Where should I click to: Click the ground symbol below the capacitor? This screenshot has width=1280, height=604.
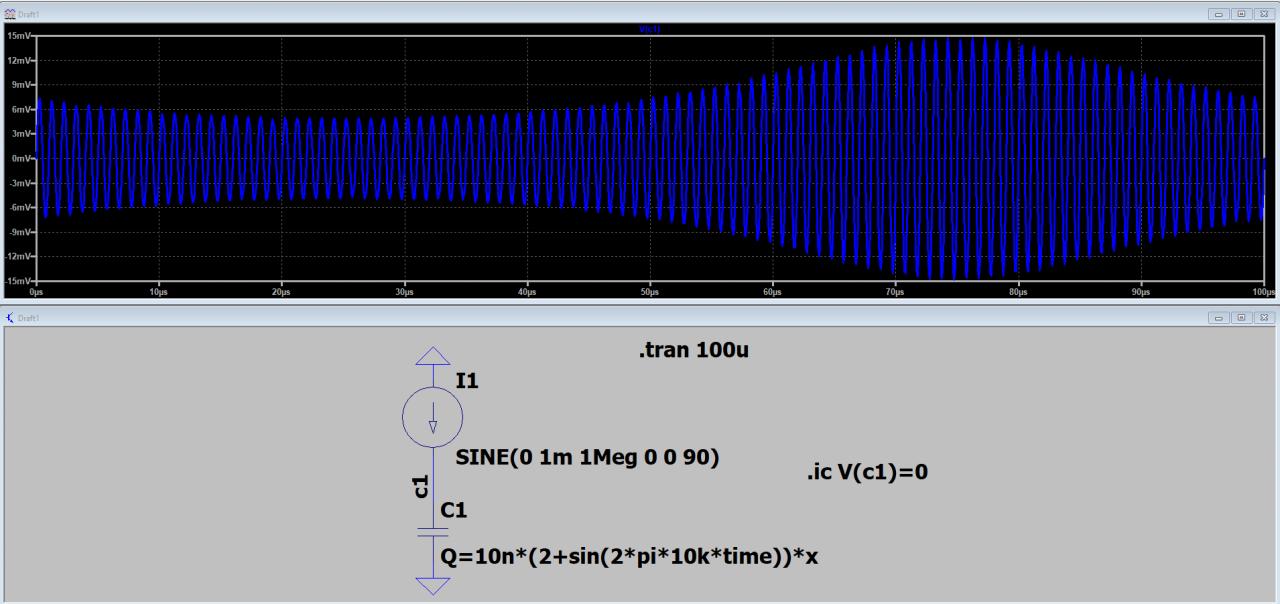433,585
